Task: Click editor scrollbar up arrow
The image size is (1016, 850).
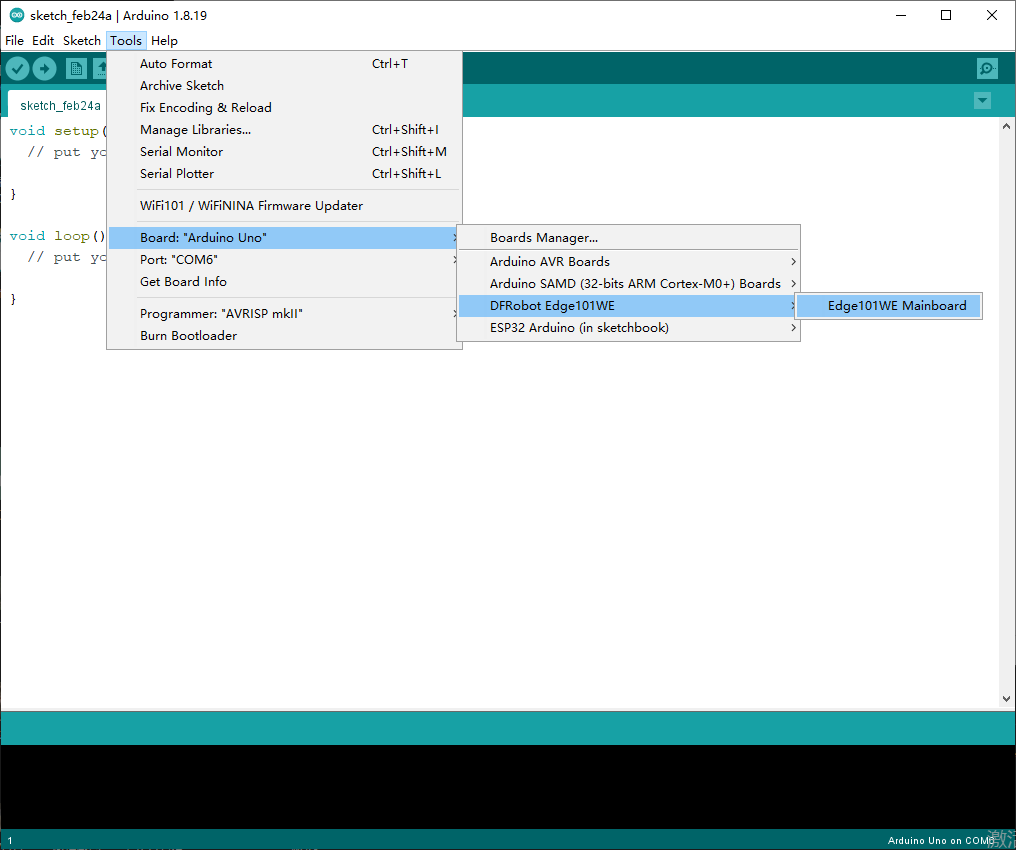Action: click(x=1006, y=127)
